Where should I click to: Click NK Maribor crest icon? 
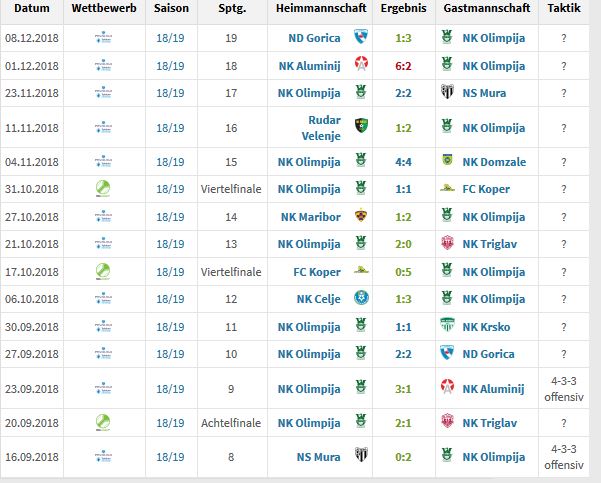coord(361,215)
